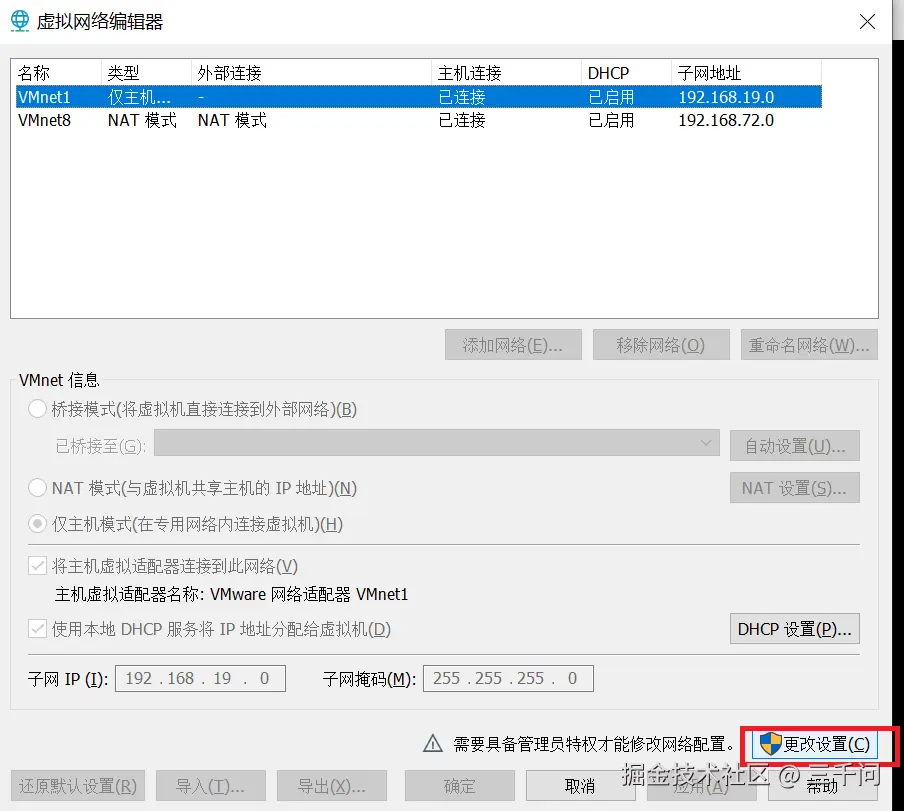Toggle 将主机虚拟适配器连接到此网络 checkbox

37,566
